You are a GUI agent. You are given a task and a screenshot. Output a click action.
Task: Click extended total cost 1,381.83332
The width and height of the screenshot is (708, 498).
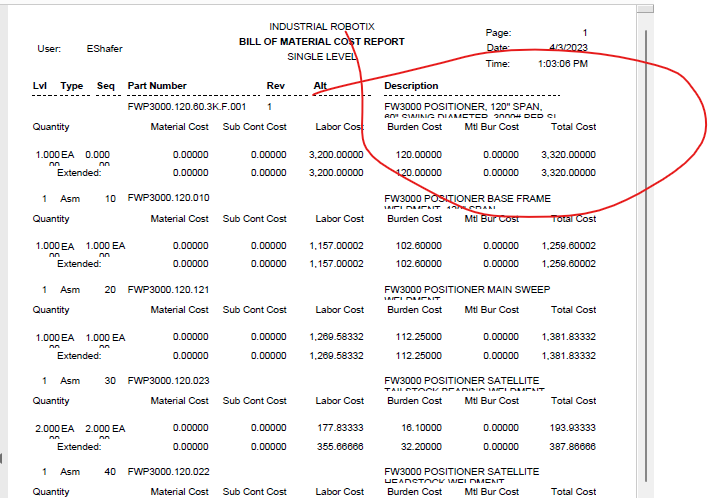568,356
